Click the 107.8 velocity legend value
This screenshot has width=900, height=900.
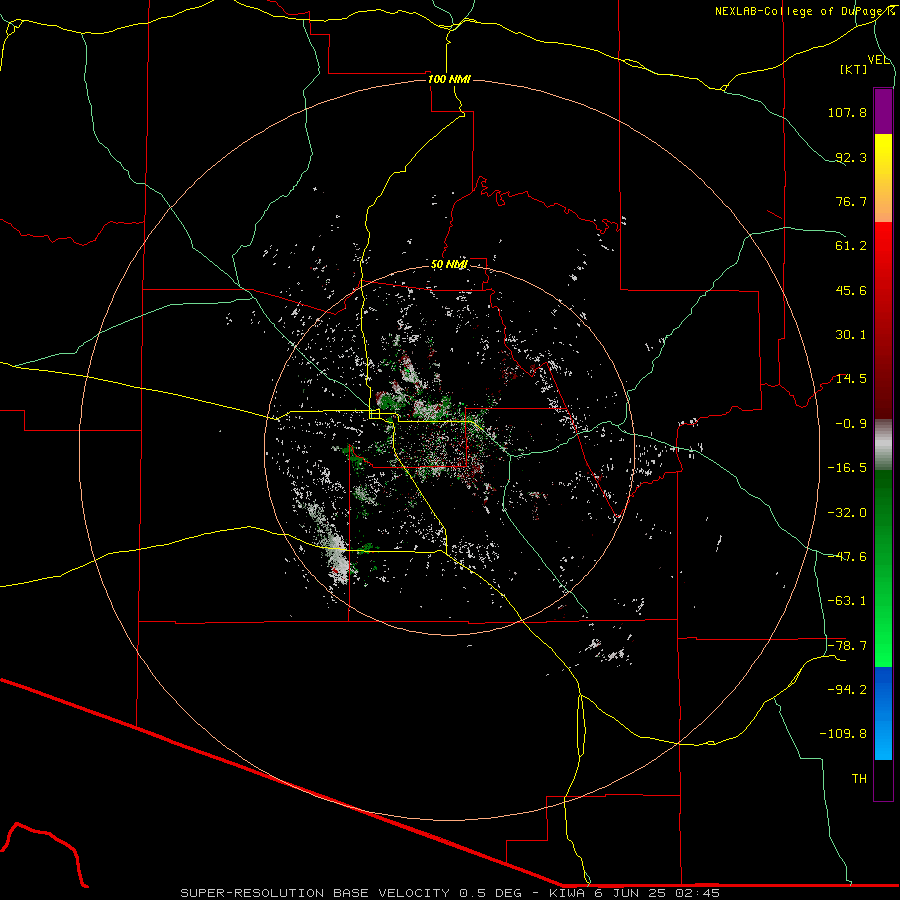[x=847, y=112]
